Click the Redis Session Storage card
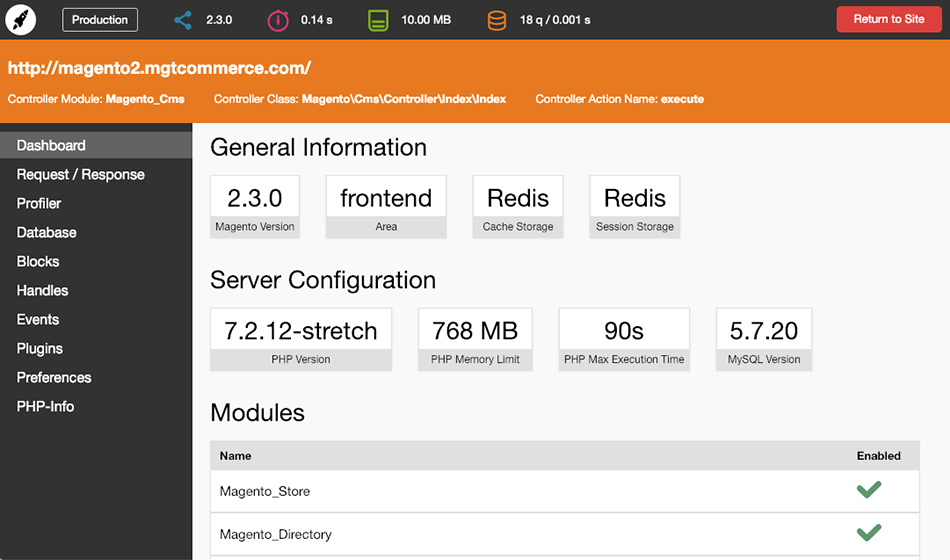Screen dimensions: 950x560 [635, 207]
